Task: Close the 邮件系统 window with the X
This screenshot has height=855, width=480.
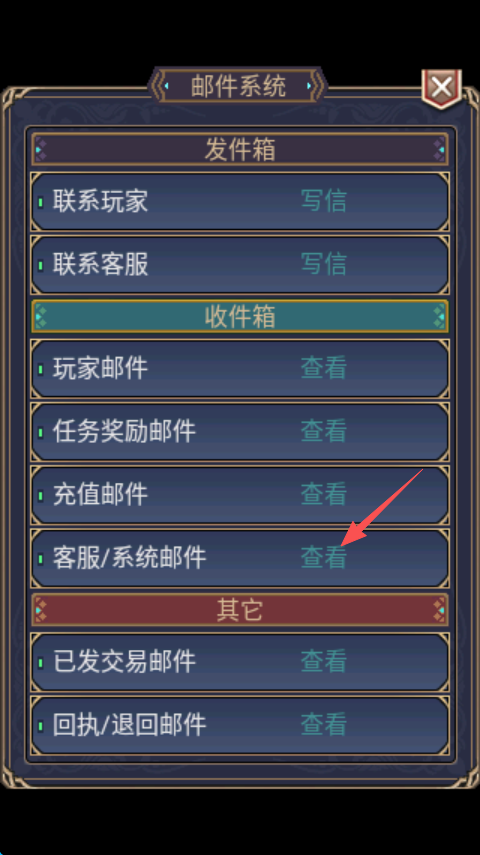Action: point(441,88)
